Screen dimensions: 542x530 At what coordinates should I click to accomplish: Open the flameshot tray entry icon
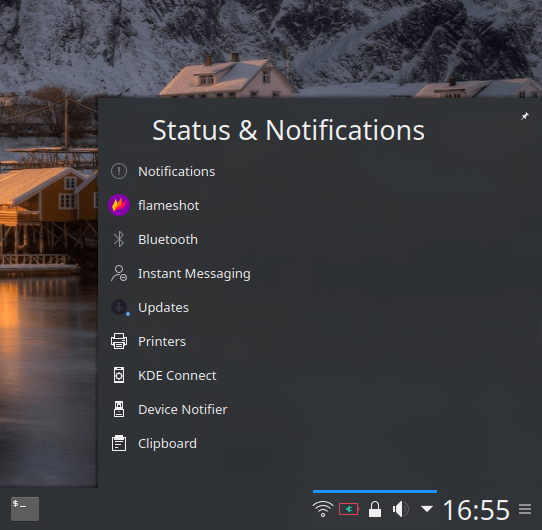tap(119, 205)
